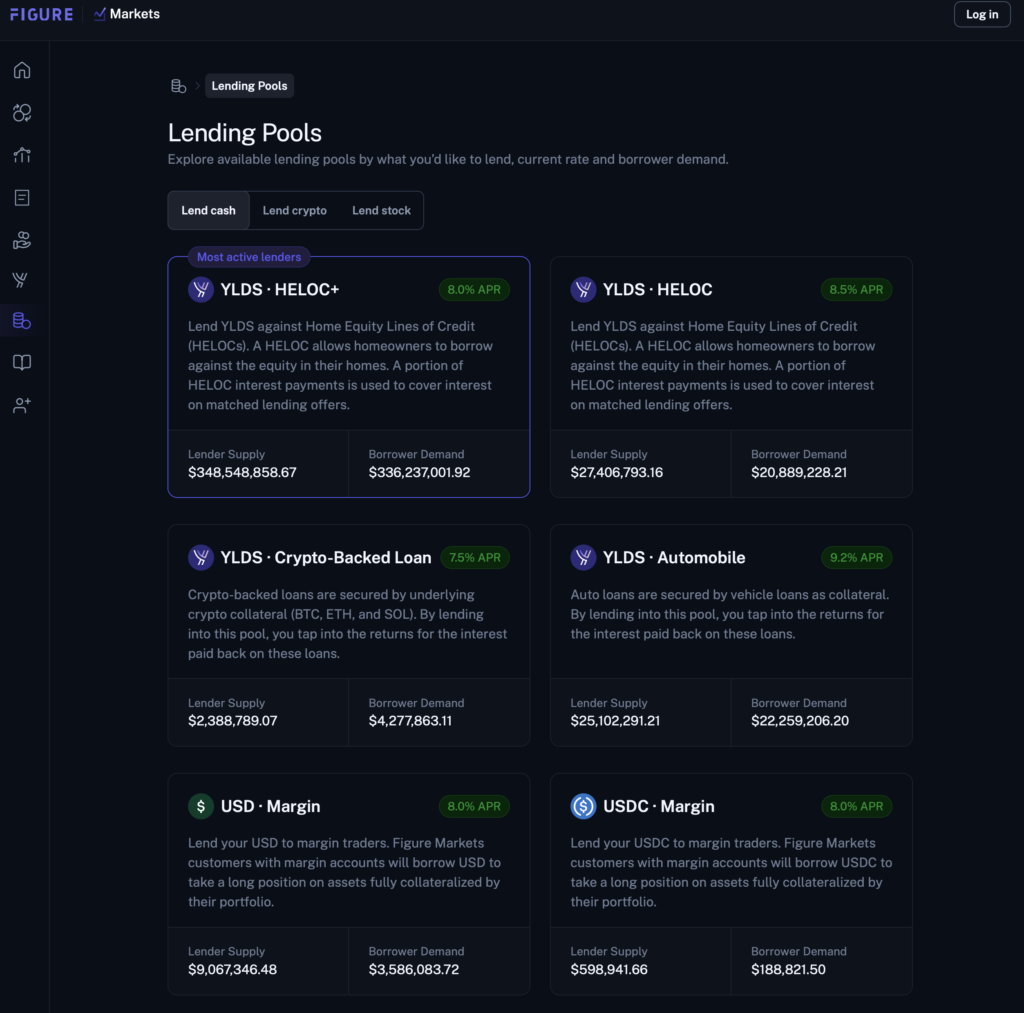The height and width of the screenshot is (1013, 1024).
Task: Switch to the Lend stock tab
Action: click(x=381, y=210)
